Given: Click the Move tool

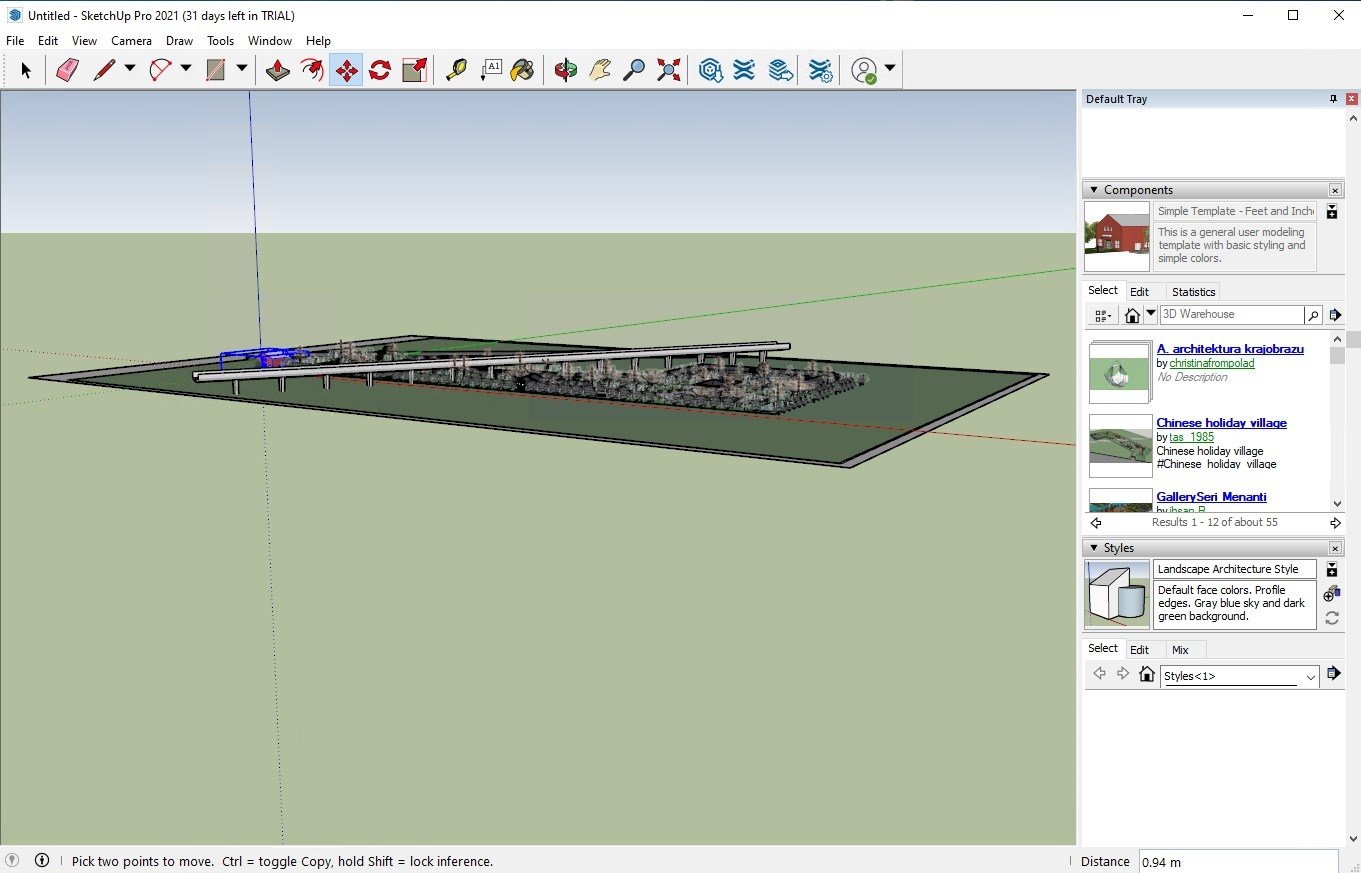Looking at the screenshot, I should tap(346, 70).
